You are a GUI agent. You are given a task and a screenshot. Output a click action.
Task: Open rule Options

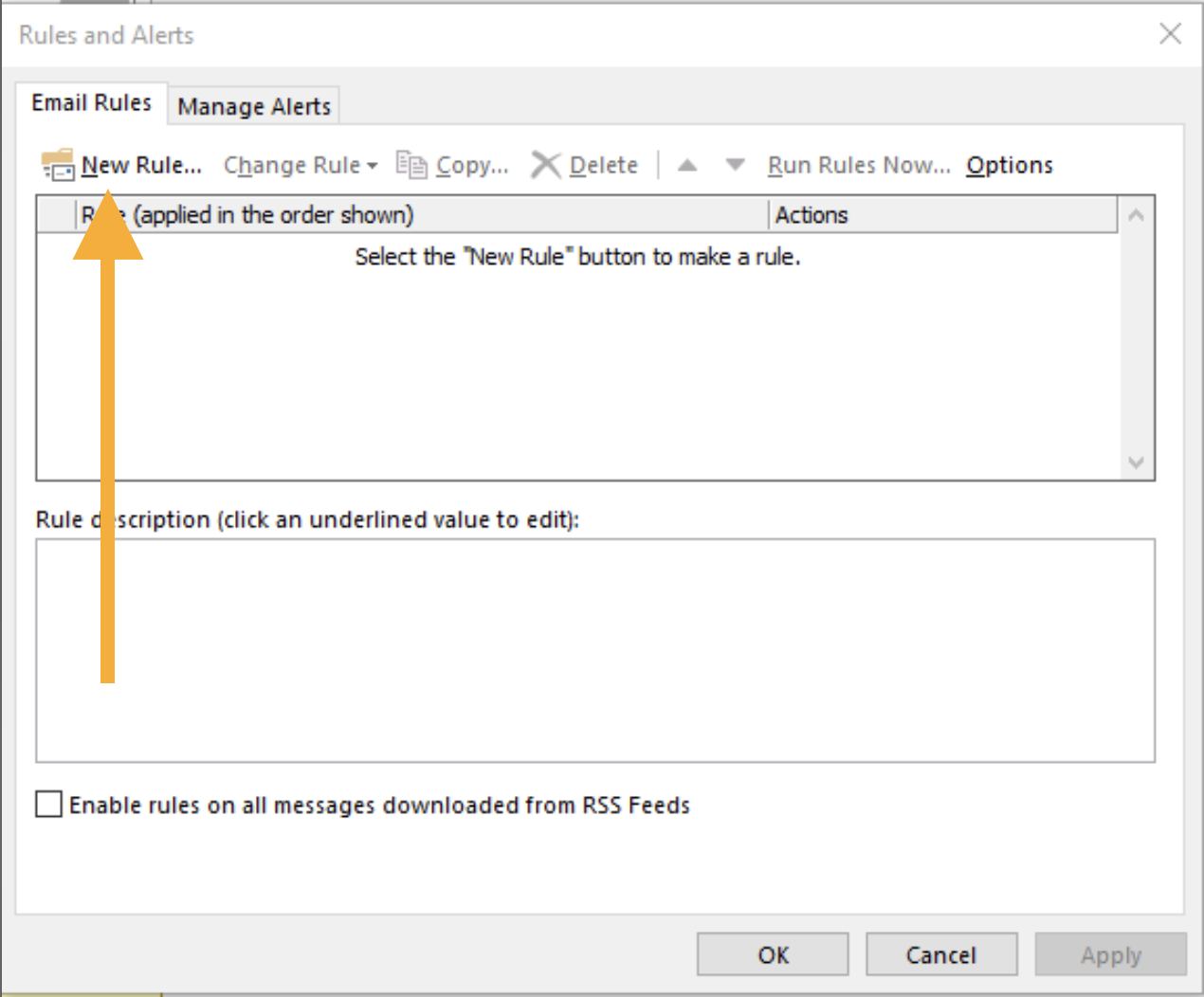click(x=1009, y=164)
